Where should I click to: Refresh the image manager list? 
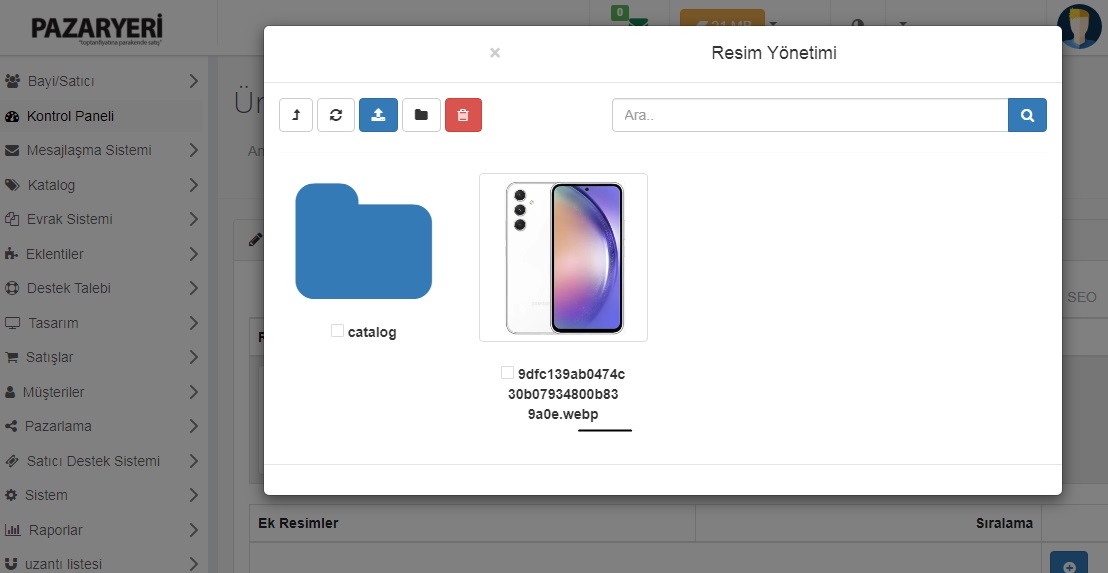tap(336, 115)
